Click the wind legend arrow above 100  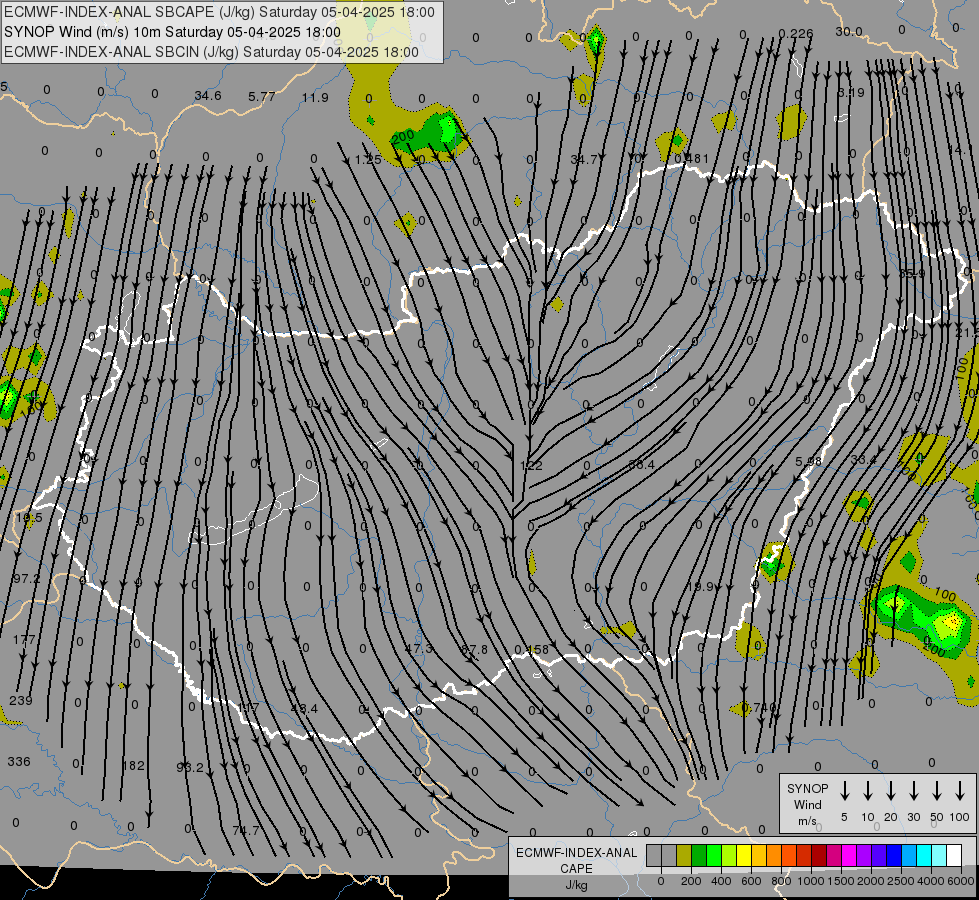[x=960, y=791]
